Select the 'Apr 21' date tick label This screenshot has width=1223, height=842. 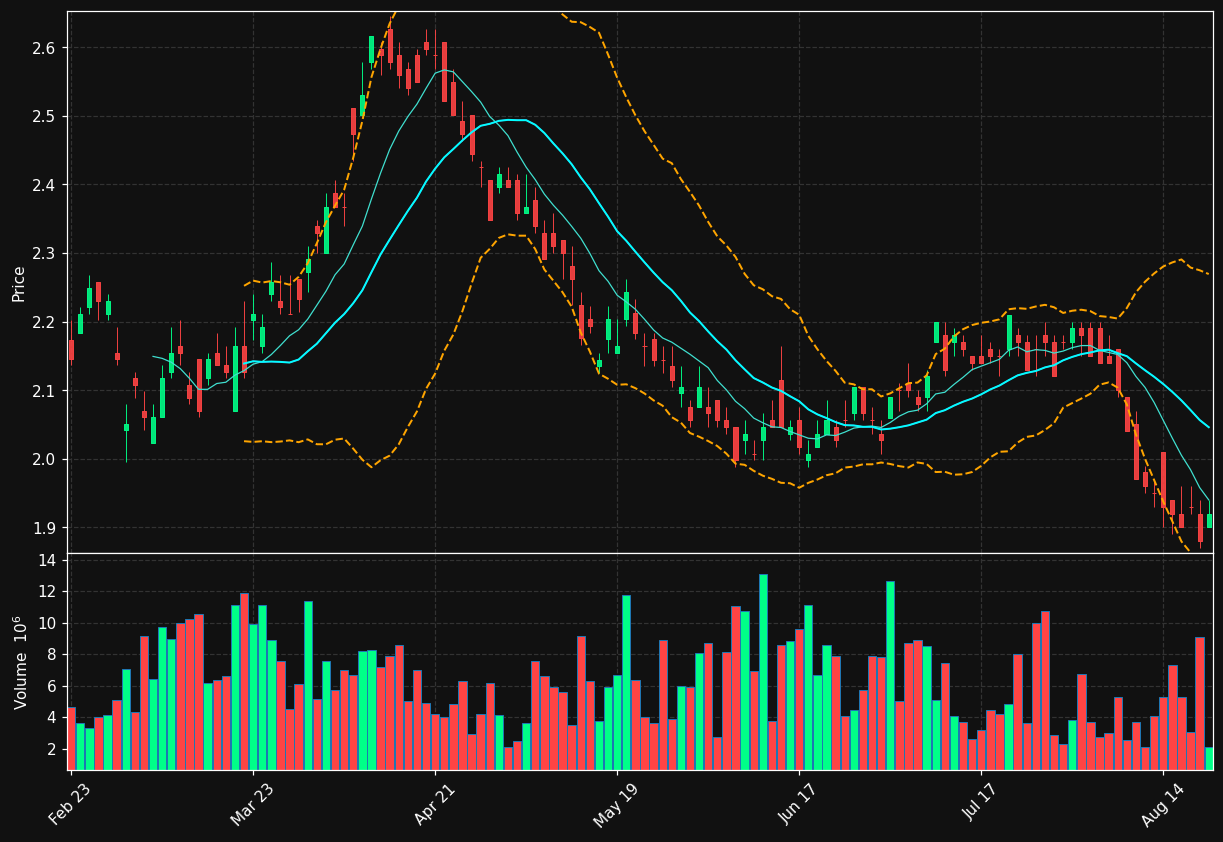[x=433, y=802]
